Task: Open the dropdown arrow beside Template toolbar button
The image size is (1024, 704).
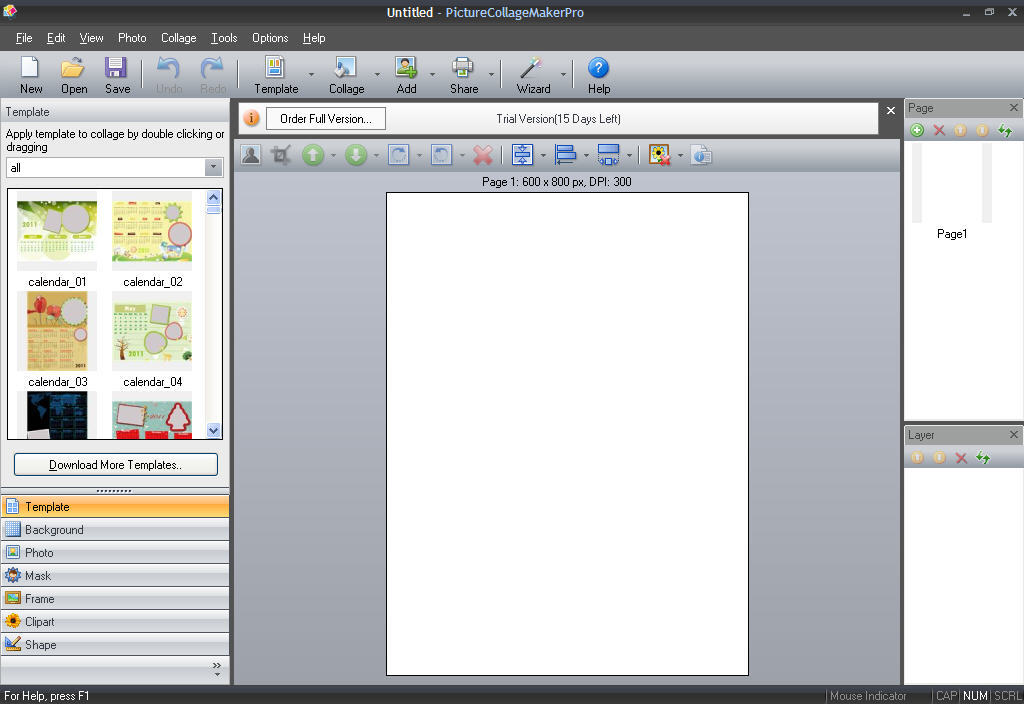Action: (311, 75)
